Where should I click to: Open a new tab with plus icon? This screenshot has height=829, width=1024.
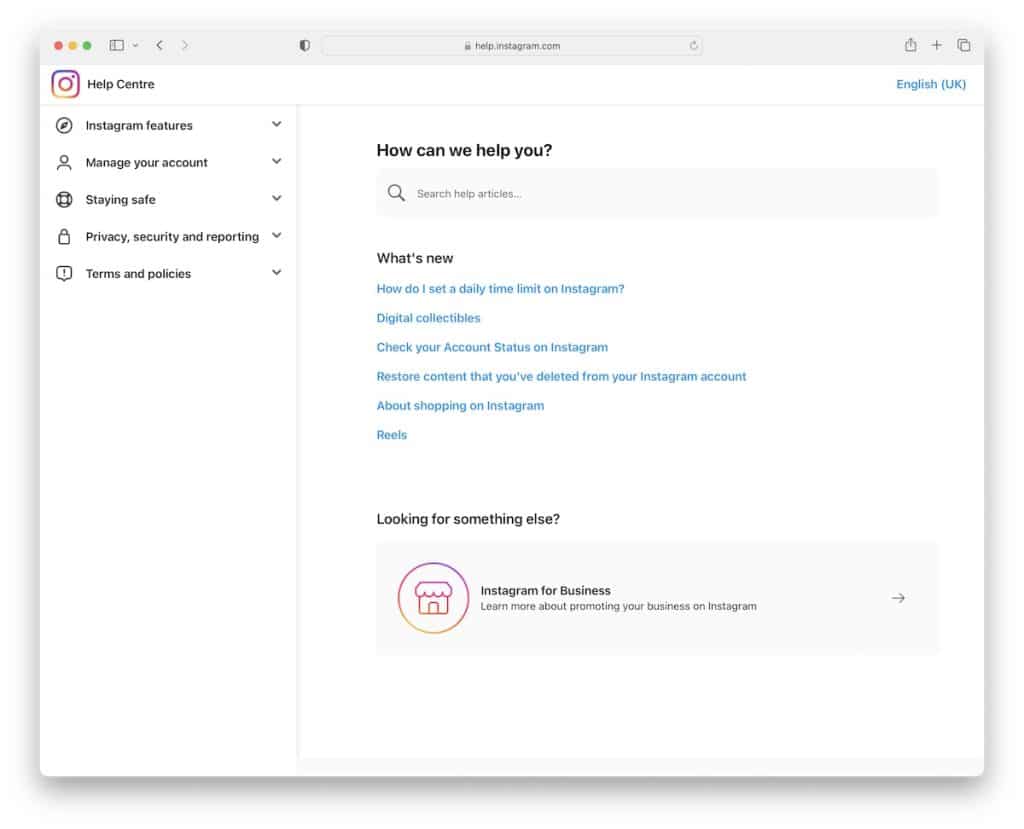pyautogui.click(x=937, y=45)
